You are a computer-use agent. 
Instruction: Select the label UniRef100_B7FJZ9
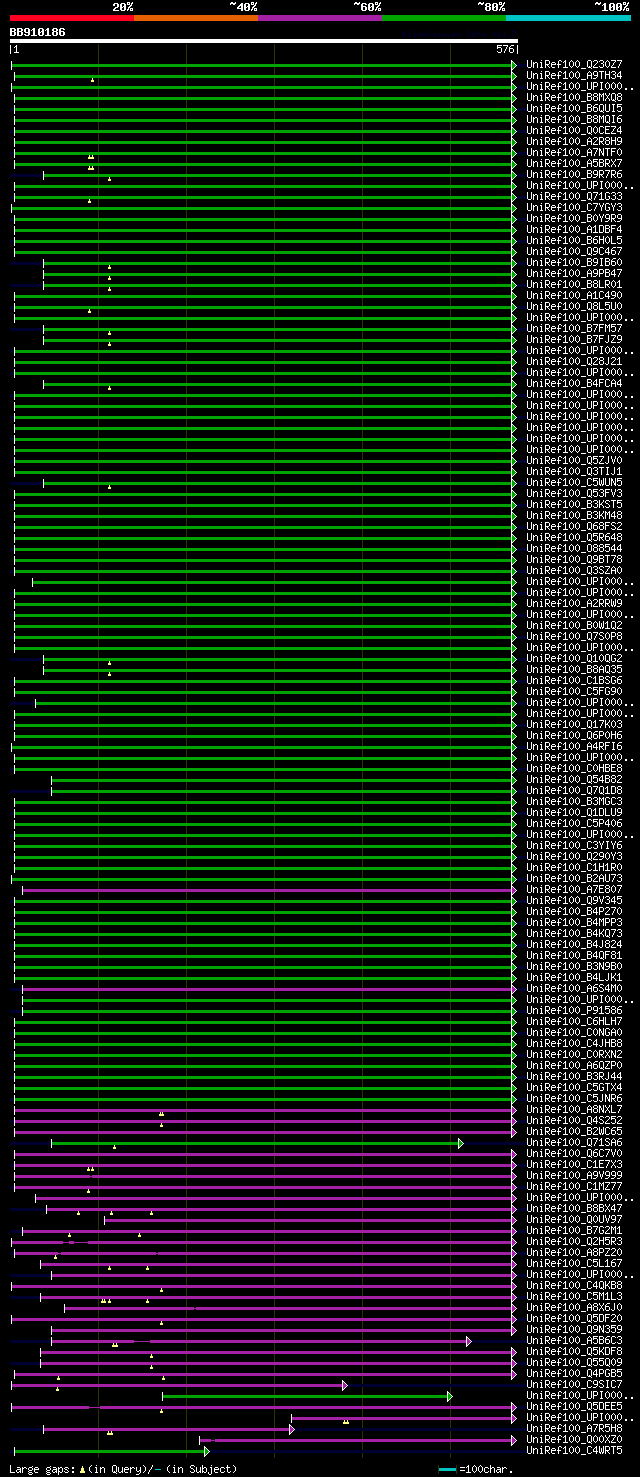574,339
